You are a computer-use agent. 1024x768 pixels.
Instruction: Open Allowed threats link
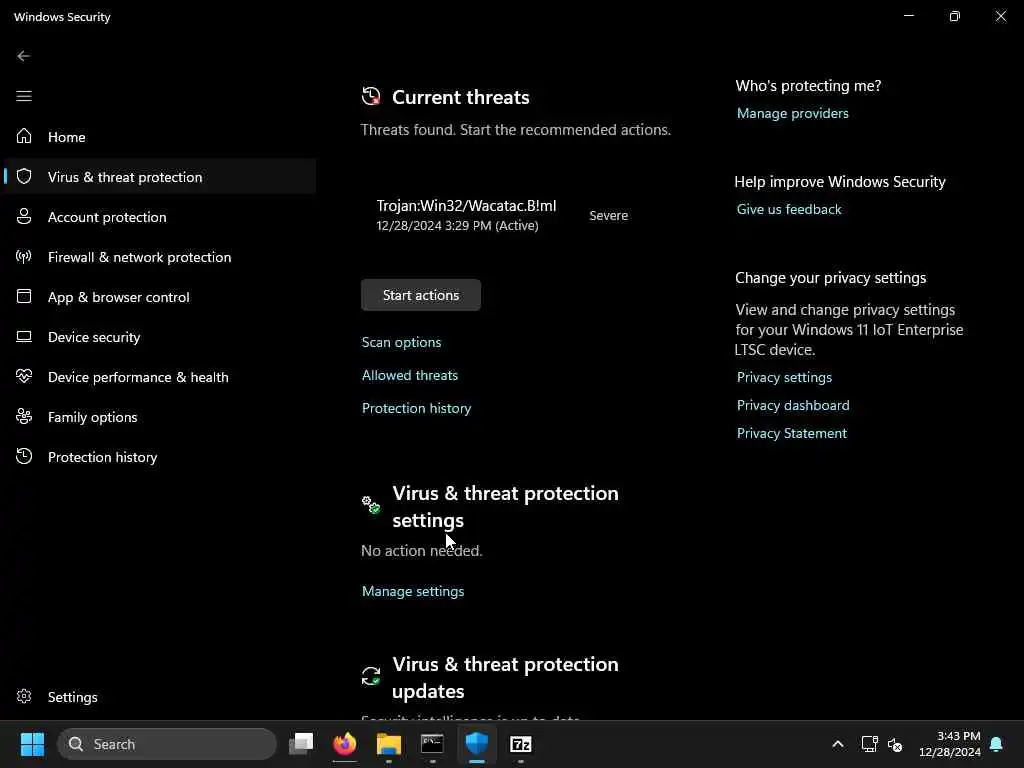pyautogui.click(x=409, y=375)
